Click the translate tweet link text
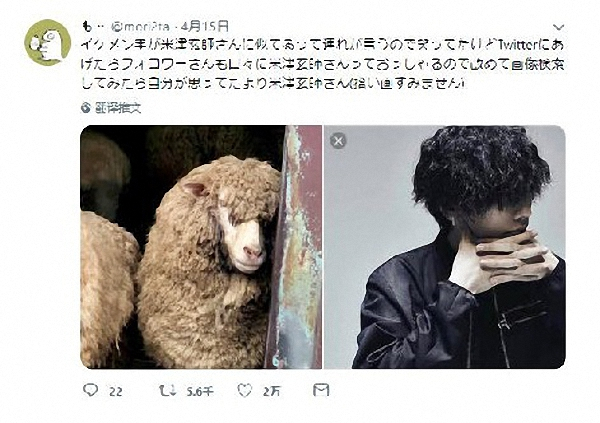Viewport: 600px width, 423px height. 118,108
